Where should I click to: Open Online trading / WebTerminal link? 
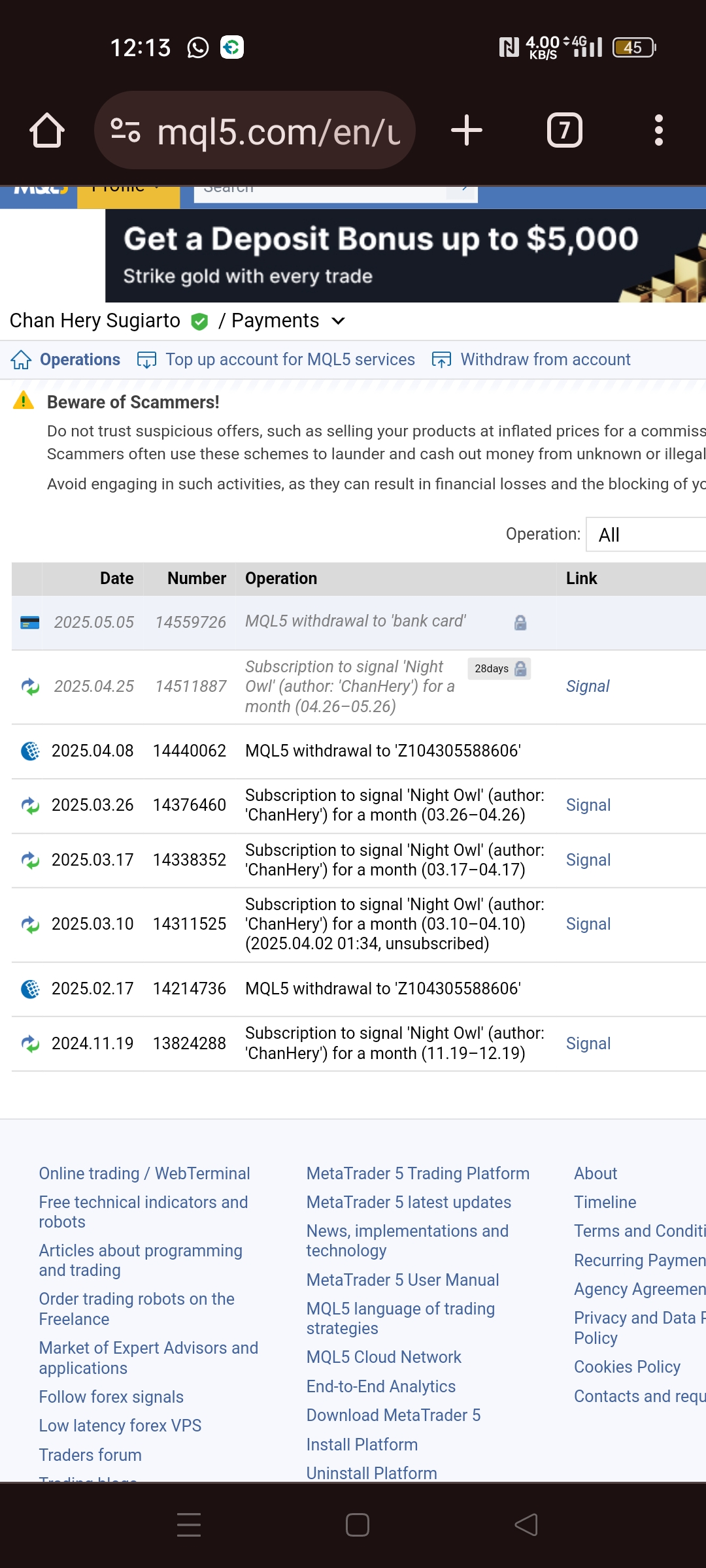click(144, 1173)
